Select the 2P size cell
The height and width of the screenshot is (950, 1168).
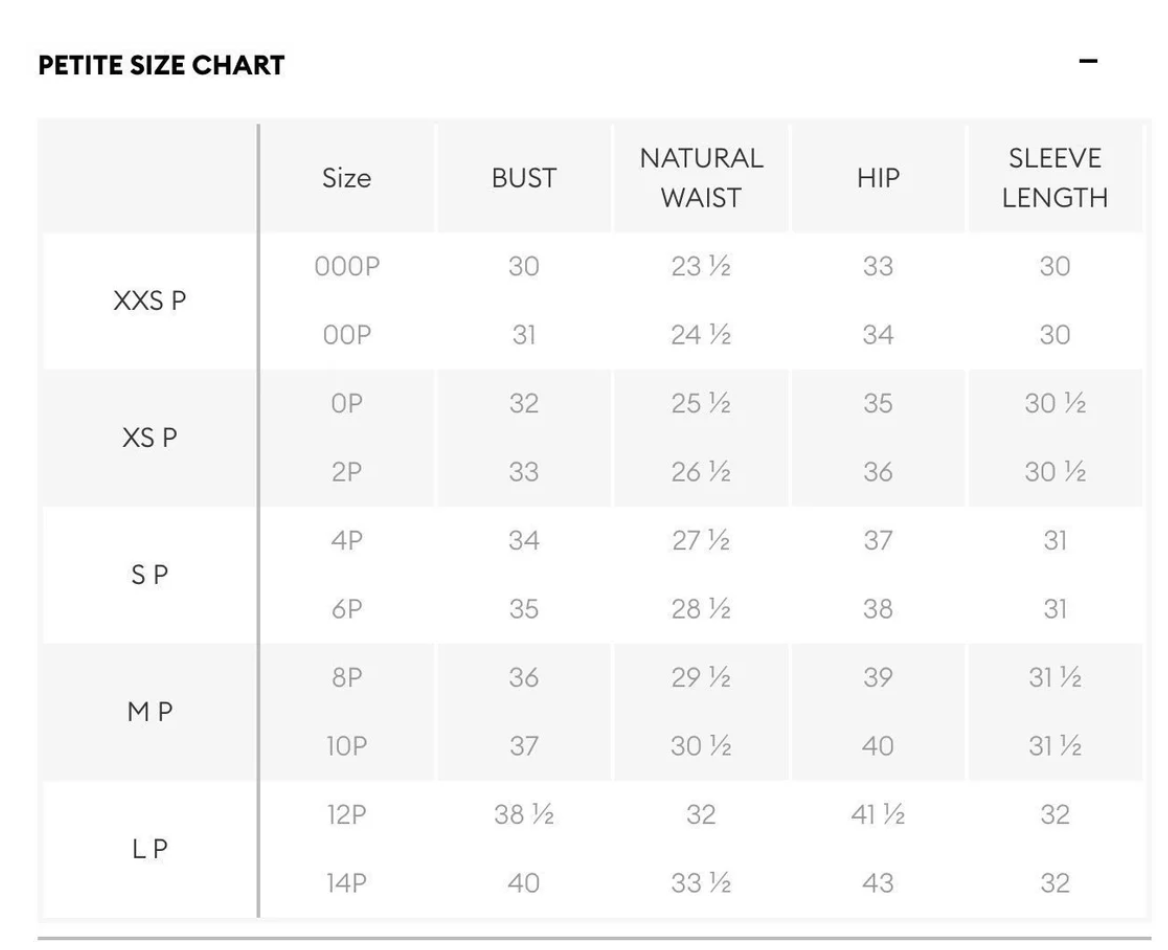(346, 472)
